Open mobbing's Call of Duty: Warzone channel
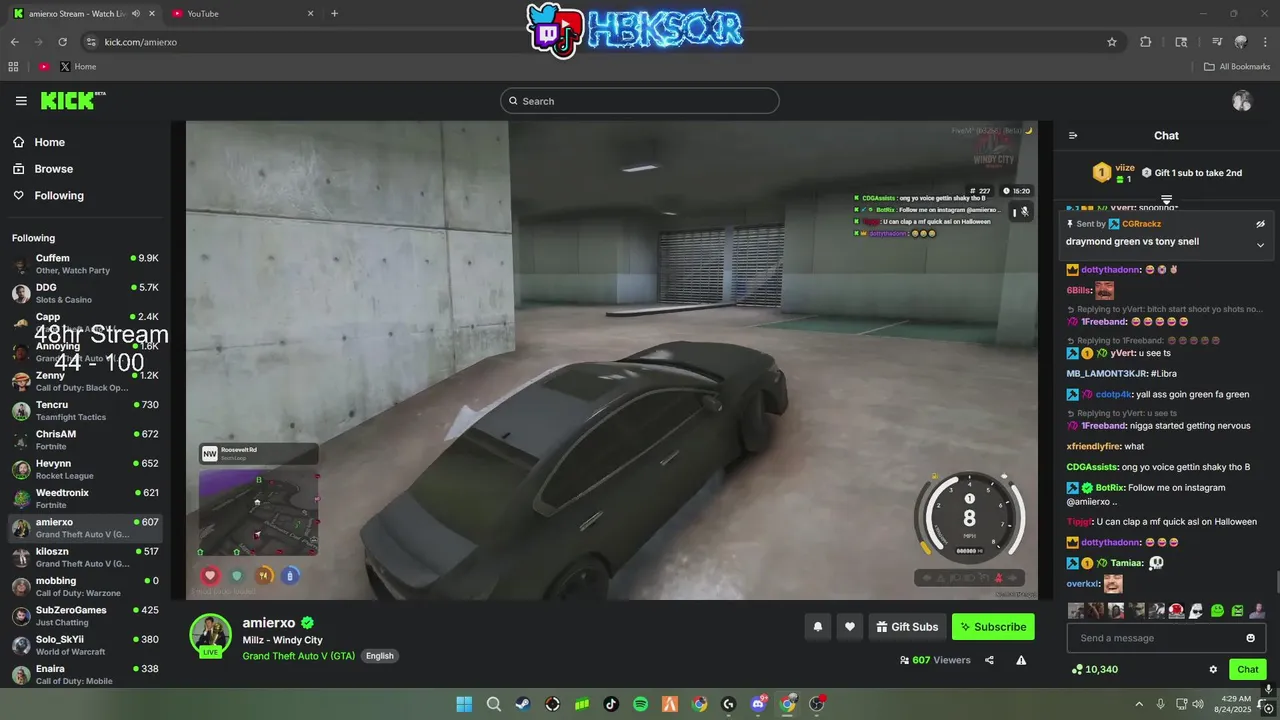This screenshot has height=720, width=1280. (85, 587)
